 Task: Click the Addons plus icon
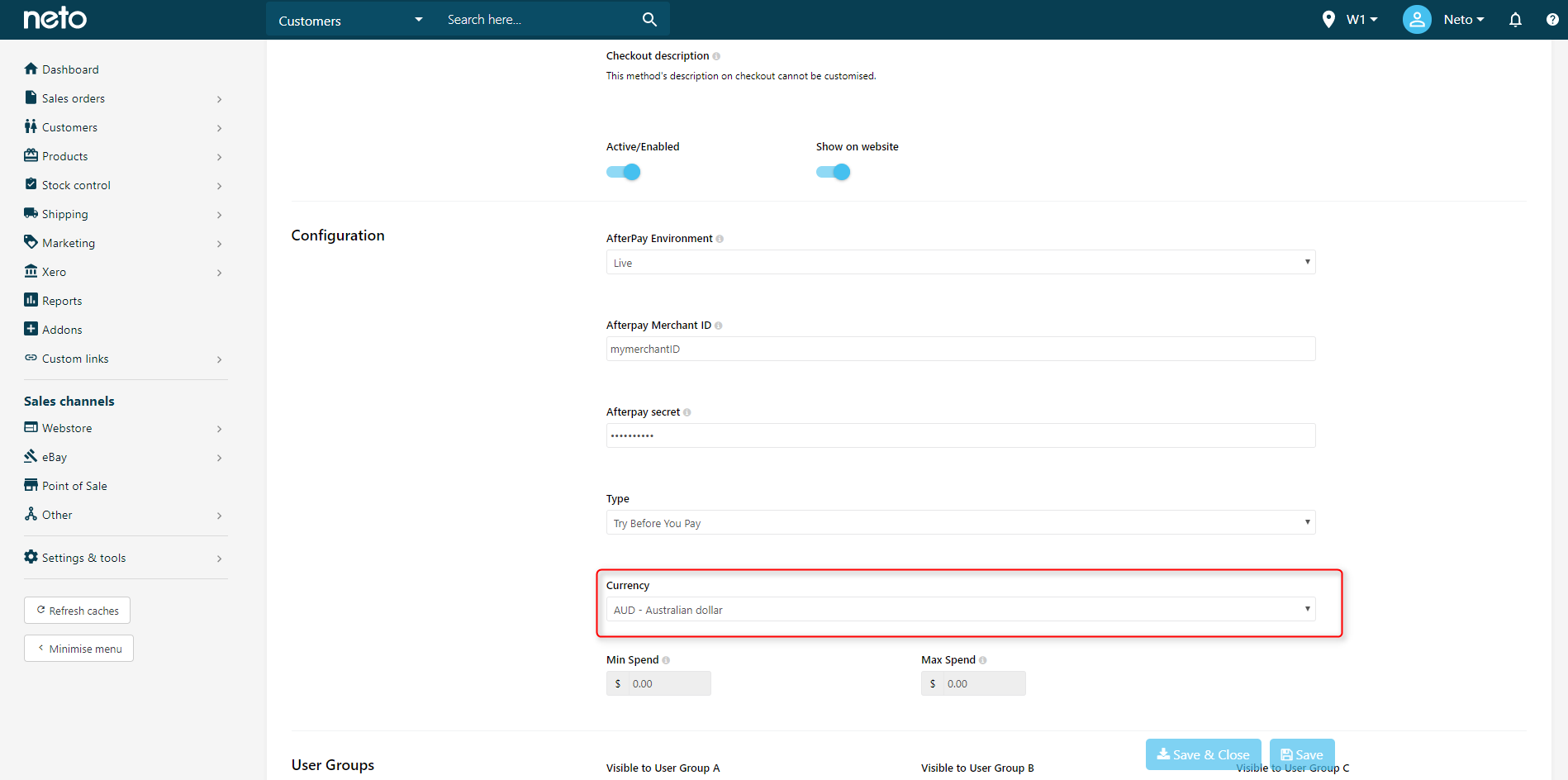coord(31,329)
